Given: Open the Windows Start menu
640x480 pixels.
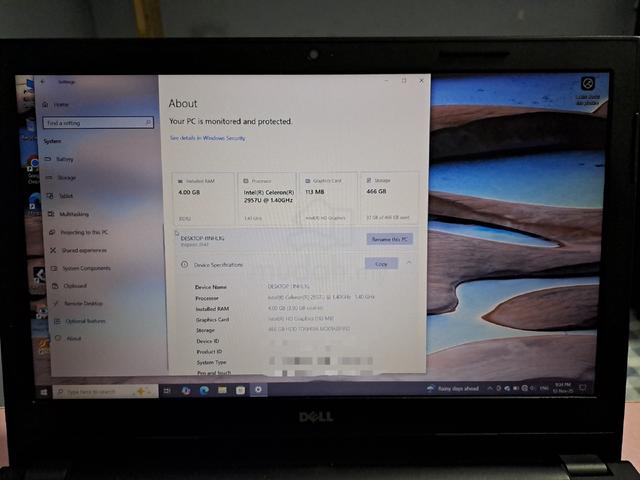Looking at the screenshot, I should 44,392.
